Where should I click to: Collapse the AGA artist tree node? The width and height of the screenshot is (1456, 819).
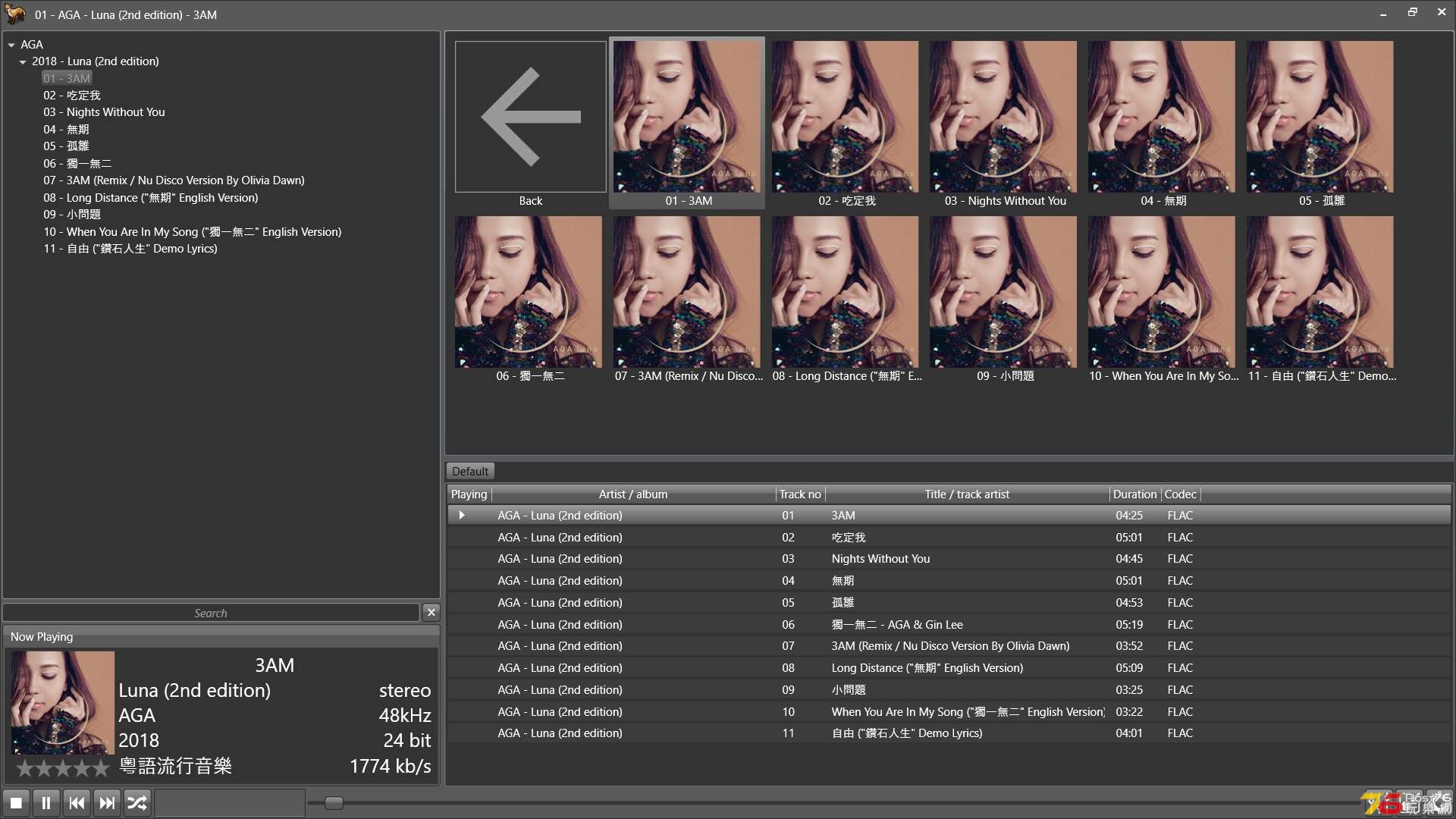pyautogui.click(x=11, y=45)
